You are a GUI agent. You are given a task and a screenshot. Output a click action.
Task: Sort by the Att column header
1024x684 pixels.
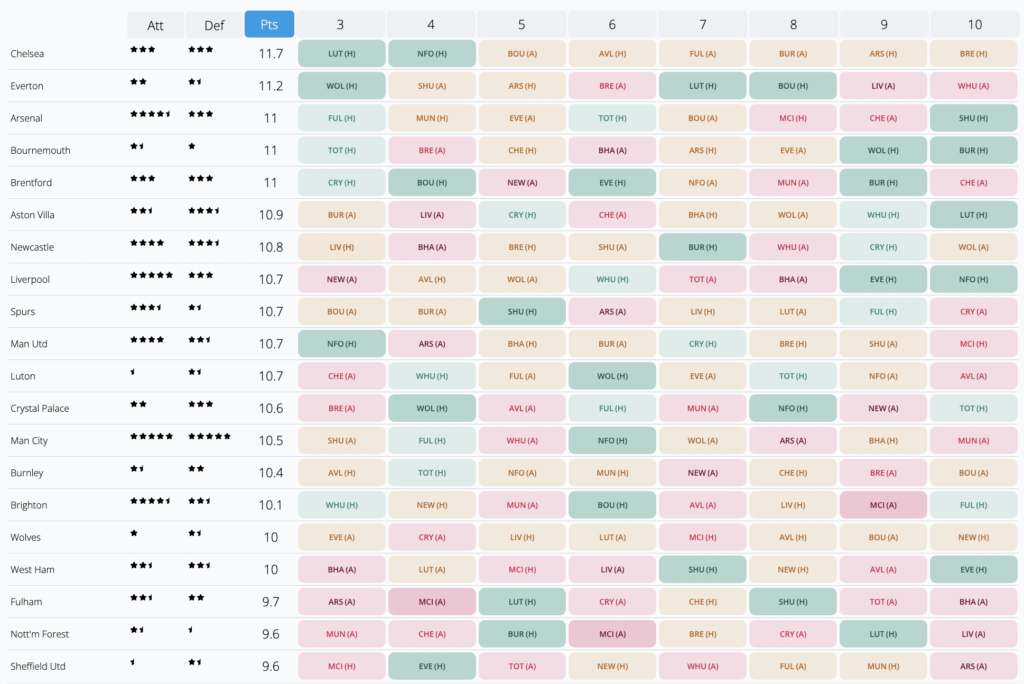[x=155, y=25]
